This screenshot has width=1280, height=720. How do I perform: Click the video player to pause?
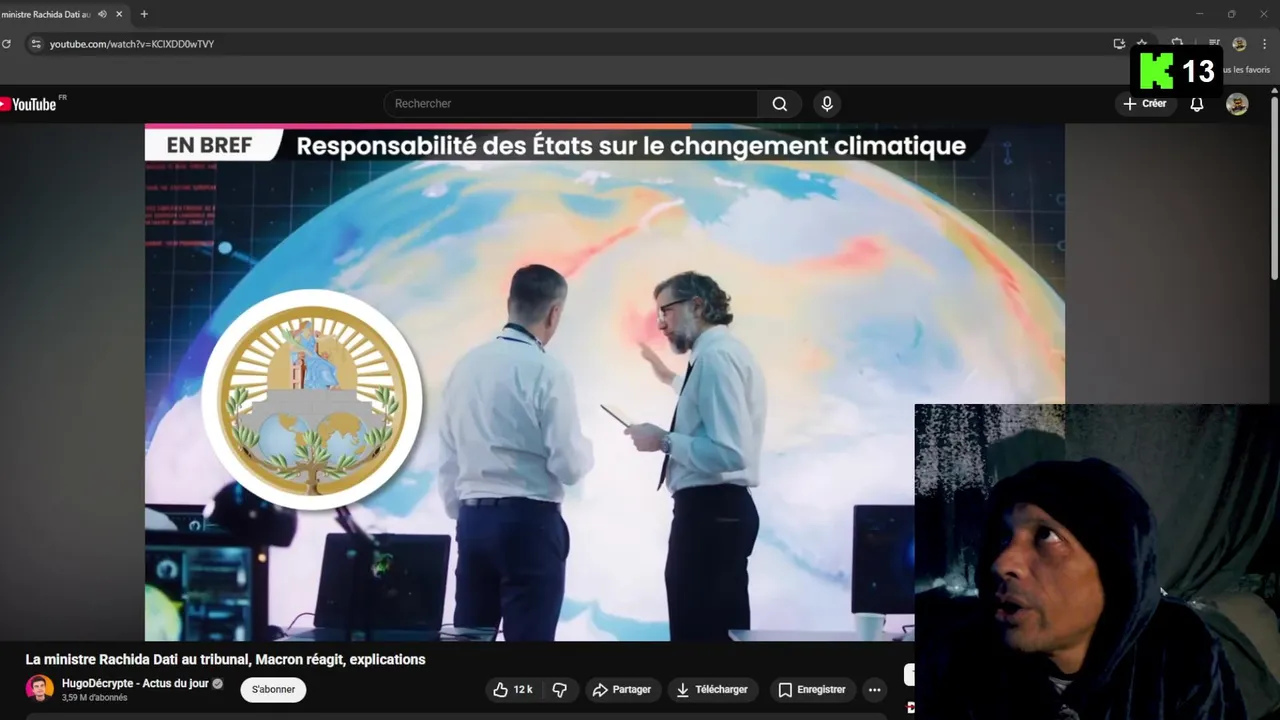coord(605,382)
